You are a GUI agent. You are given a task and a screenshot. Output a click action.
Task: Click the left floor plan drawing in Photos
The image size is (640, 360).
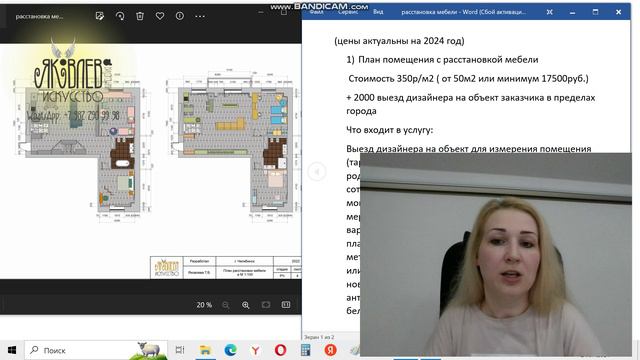(84, 149)
